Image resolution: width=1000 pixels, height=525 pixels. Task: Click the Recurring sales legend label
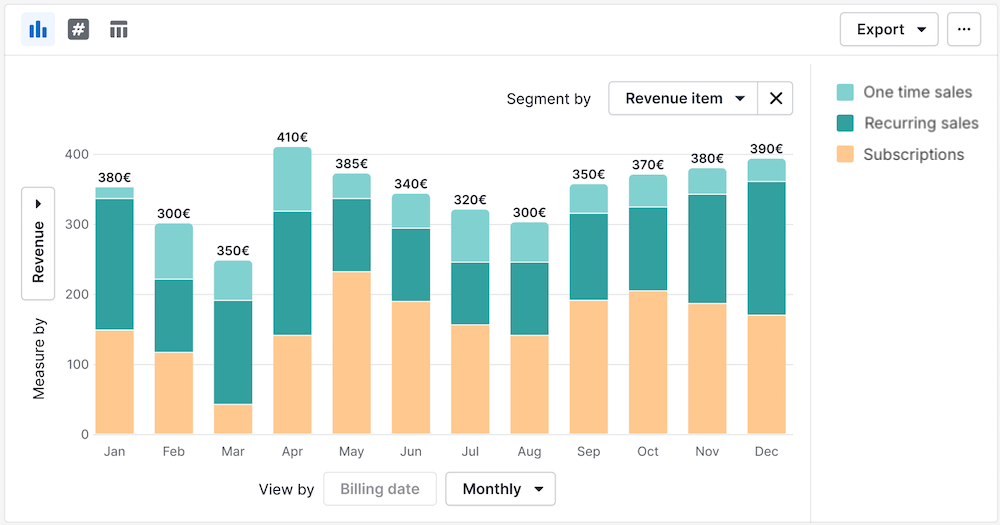coord(921,123)
